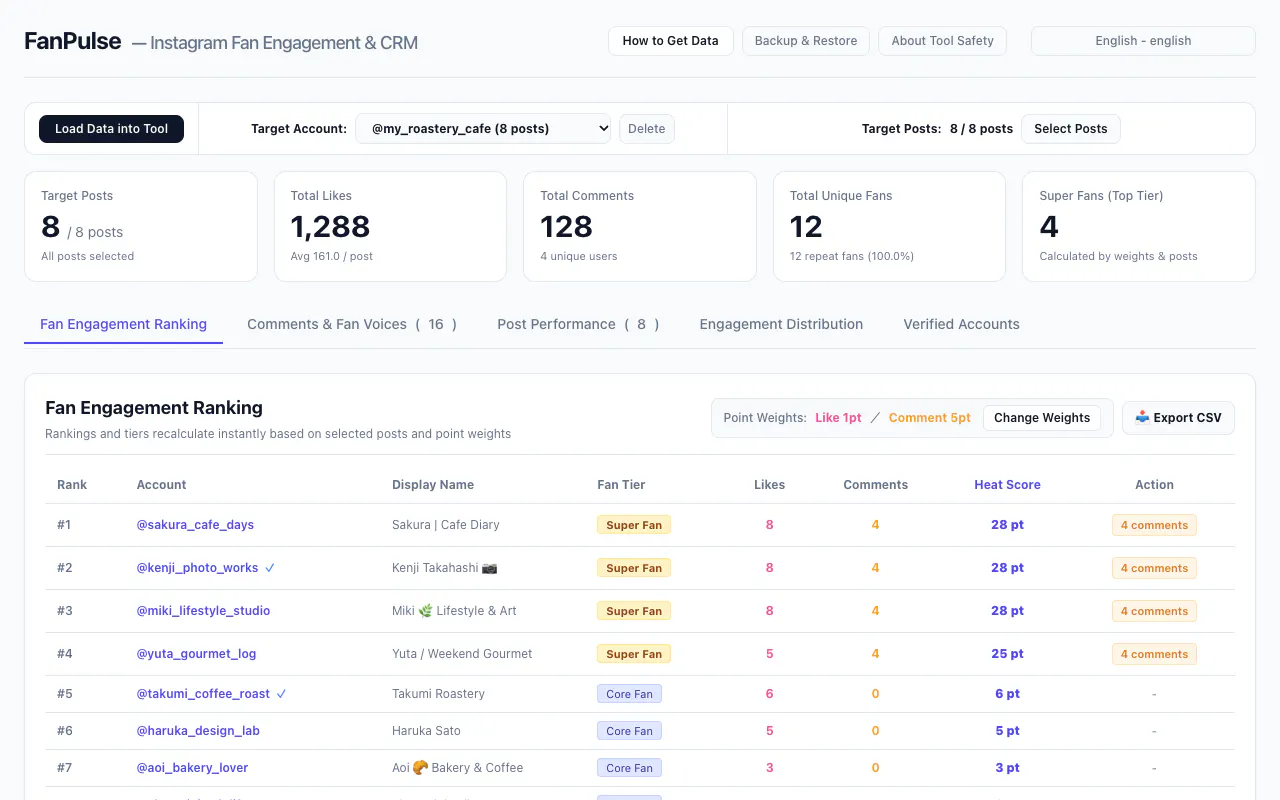Export ranking as CSV
Viewport: 1280px width, 800px height.
(1178, 418)
